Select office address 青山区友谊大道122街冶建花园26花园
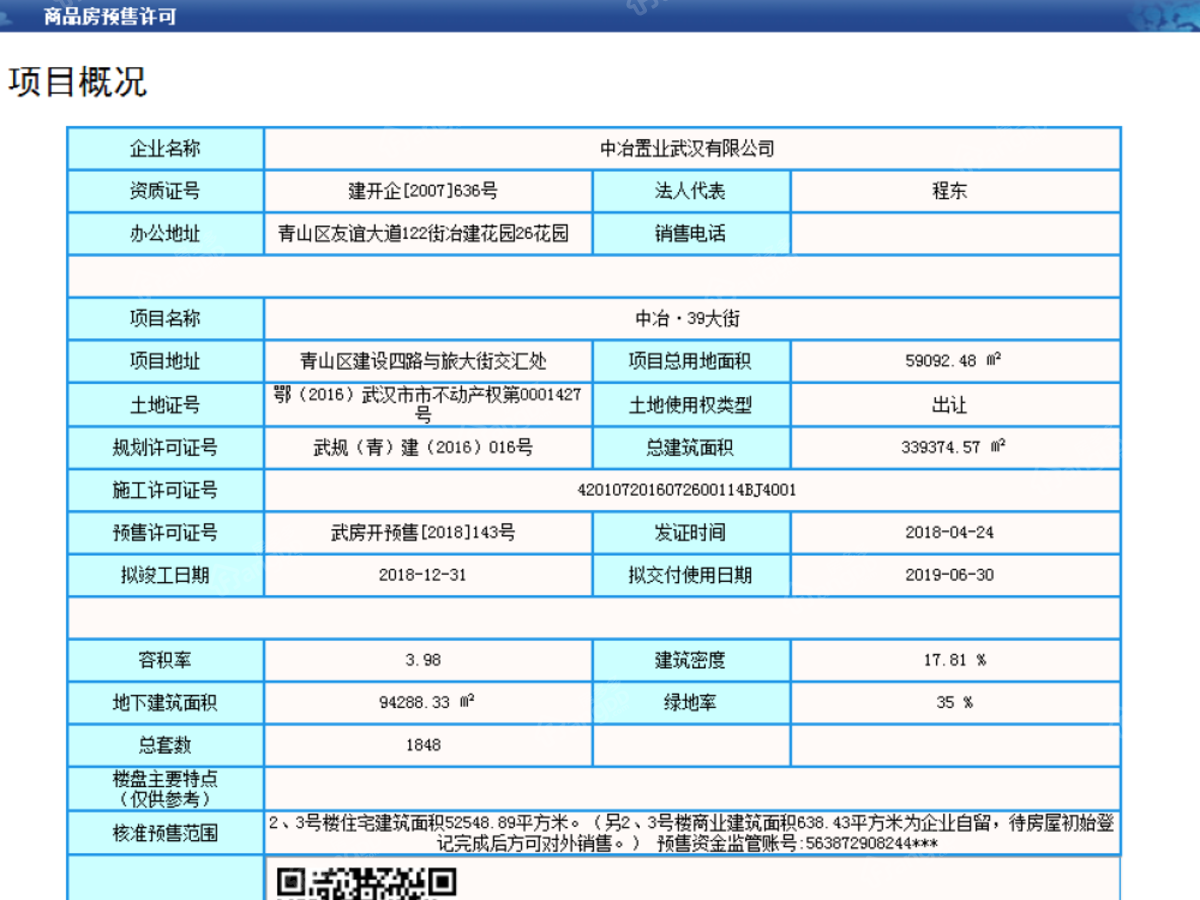Image resolution: width=1200 pixels, height=900 pixels. [x=423, y=234]
